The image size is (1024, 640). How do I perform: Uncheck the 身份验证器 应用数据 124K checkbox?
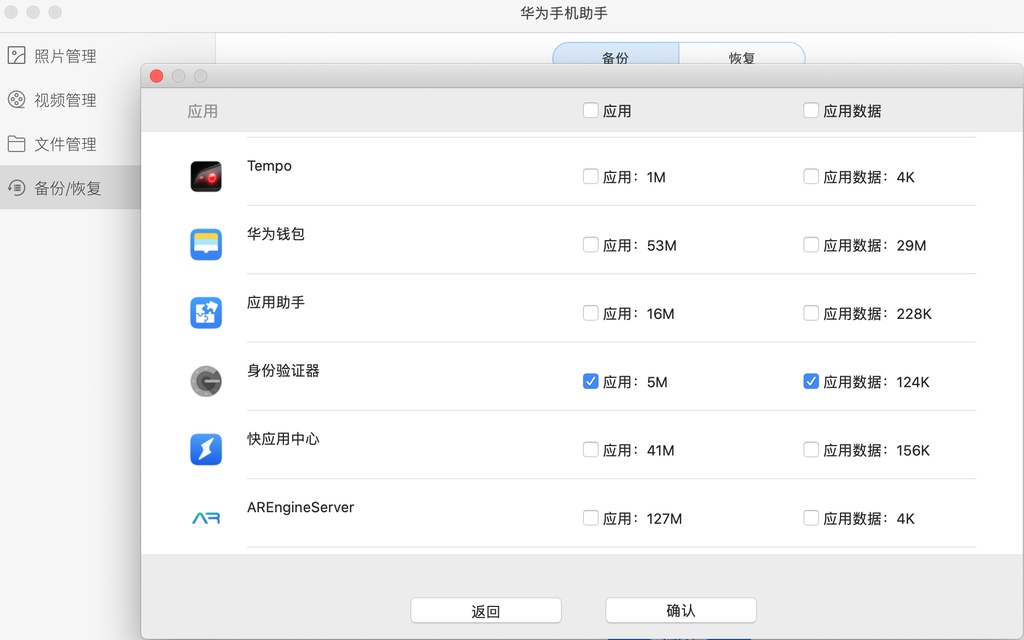(810, 381)
